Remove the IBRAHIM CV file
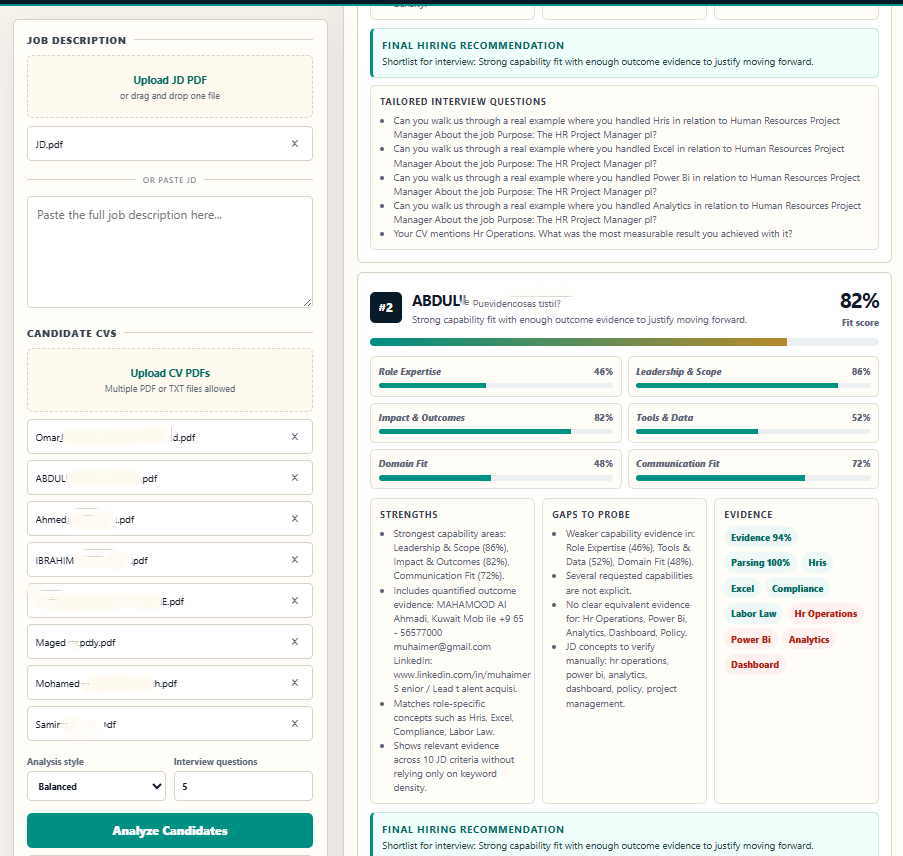 (294, 559)
